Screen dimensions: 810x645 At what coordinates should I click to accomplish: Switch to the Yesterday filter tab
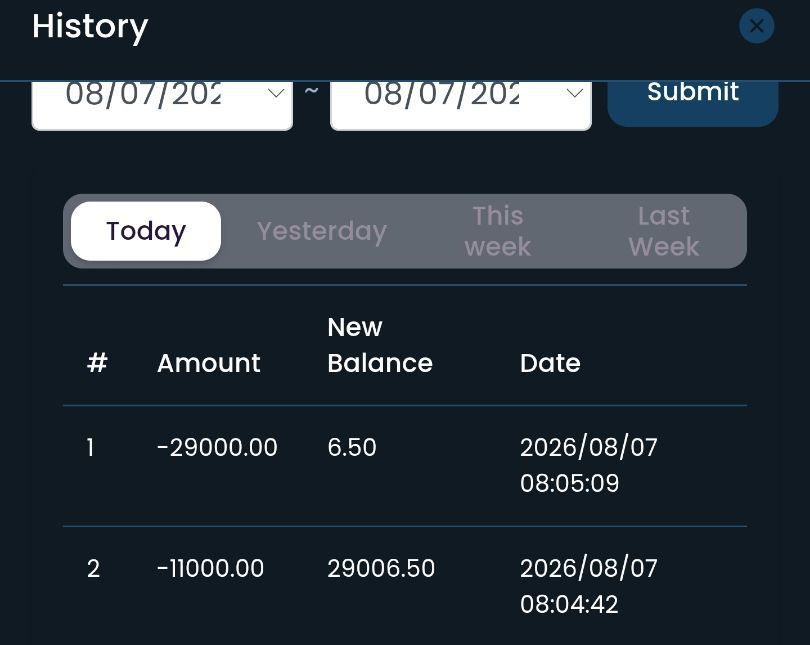click(x=322, y=231)
